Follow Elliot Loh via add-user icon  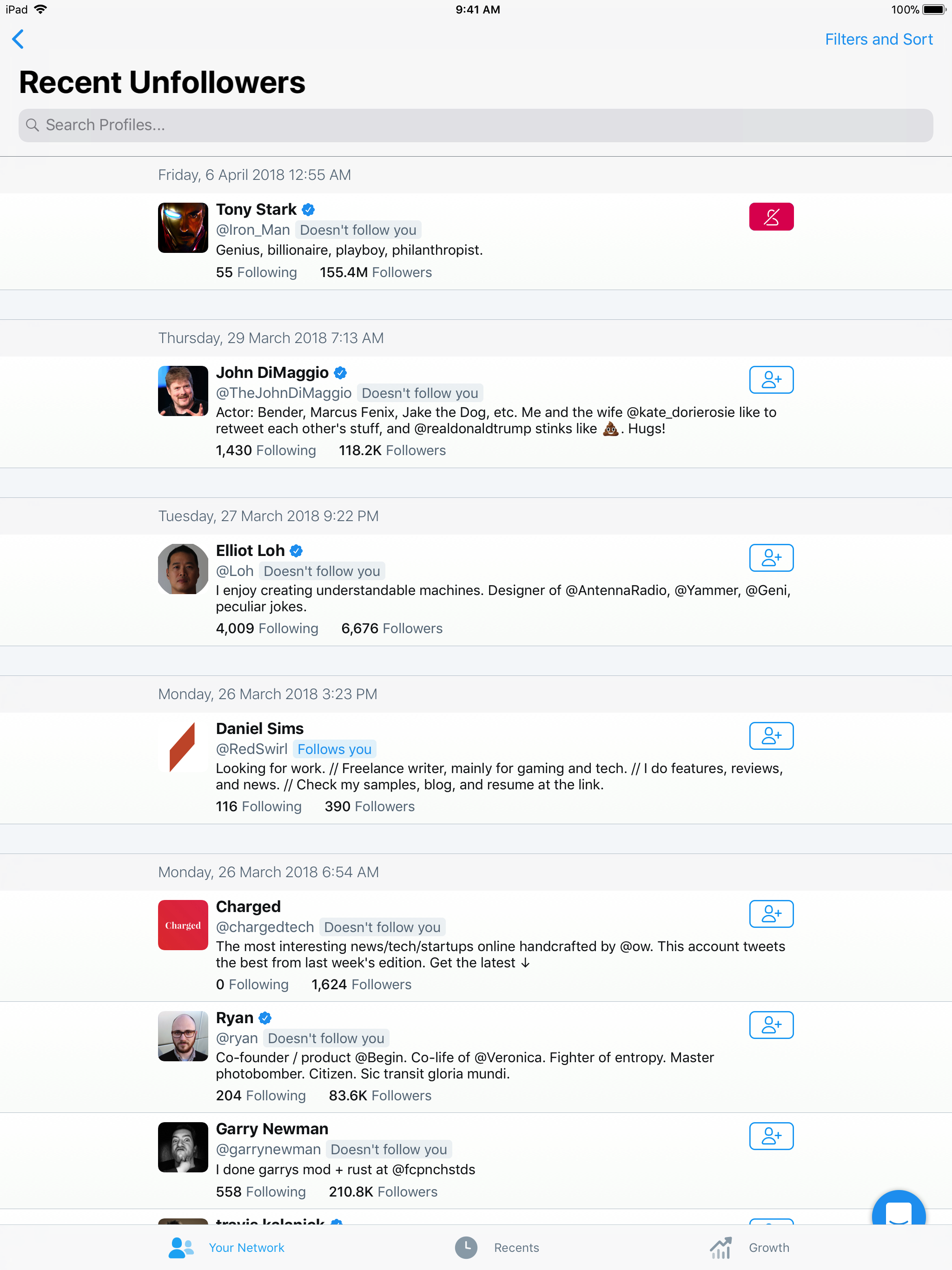click(771, 557)
